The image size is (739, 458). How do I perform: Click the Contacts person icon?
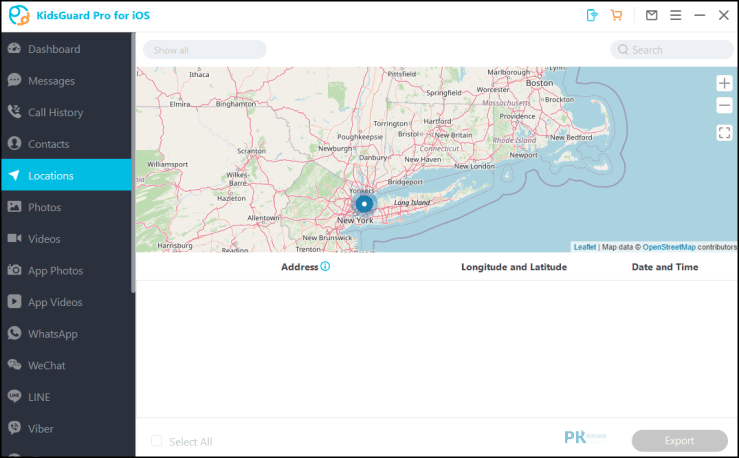click(14, 143)
